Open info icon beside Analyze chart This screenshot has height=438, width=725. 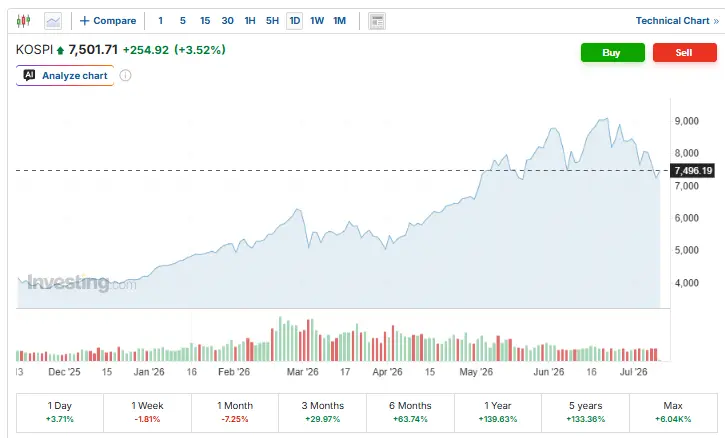(x=125, y=75)
